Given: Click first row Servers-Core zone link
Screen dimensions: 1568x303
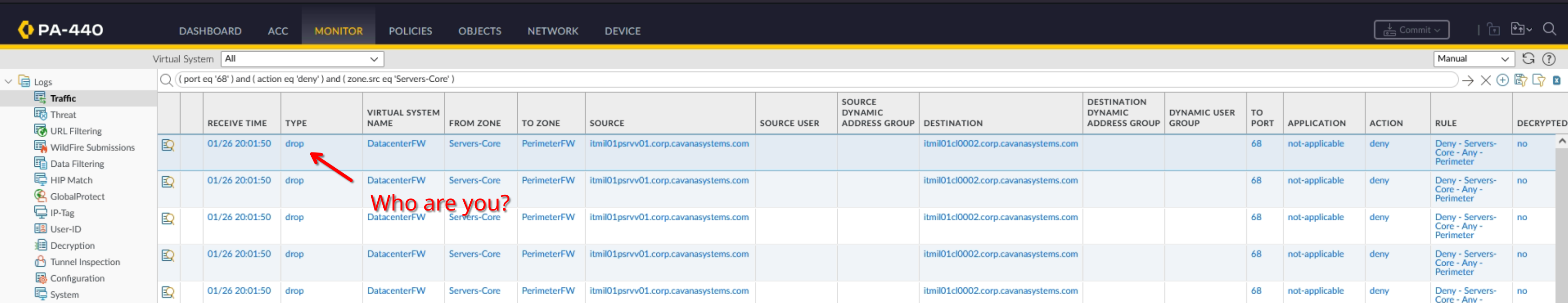Looking at the screenshot, I should point(474,144).
